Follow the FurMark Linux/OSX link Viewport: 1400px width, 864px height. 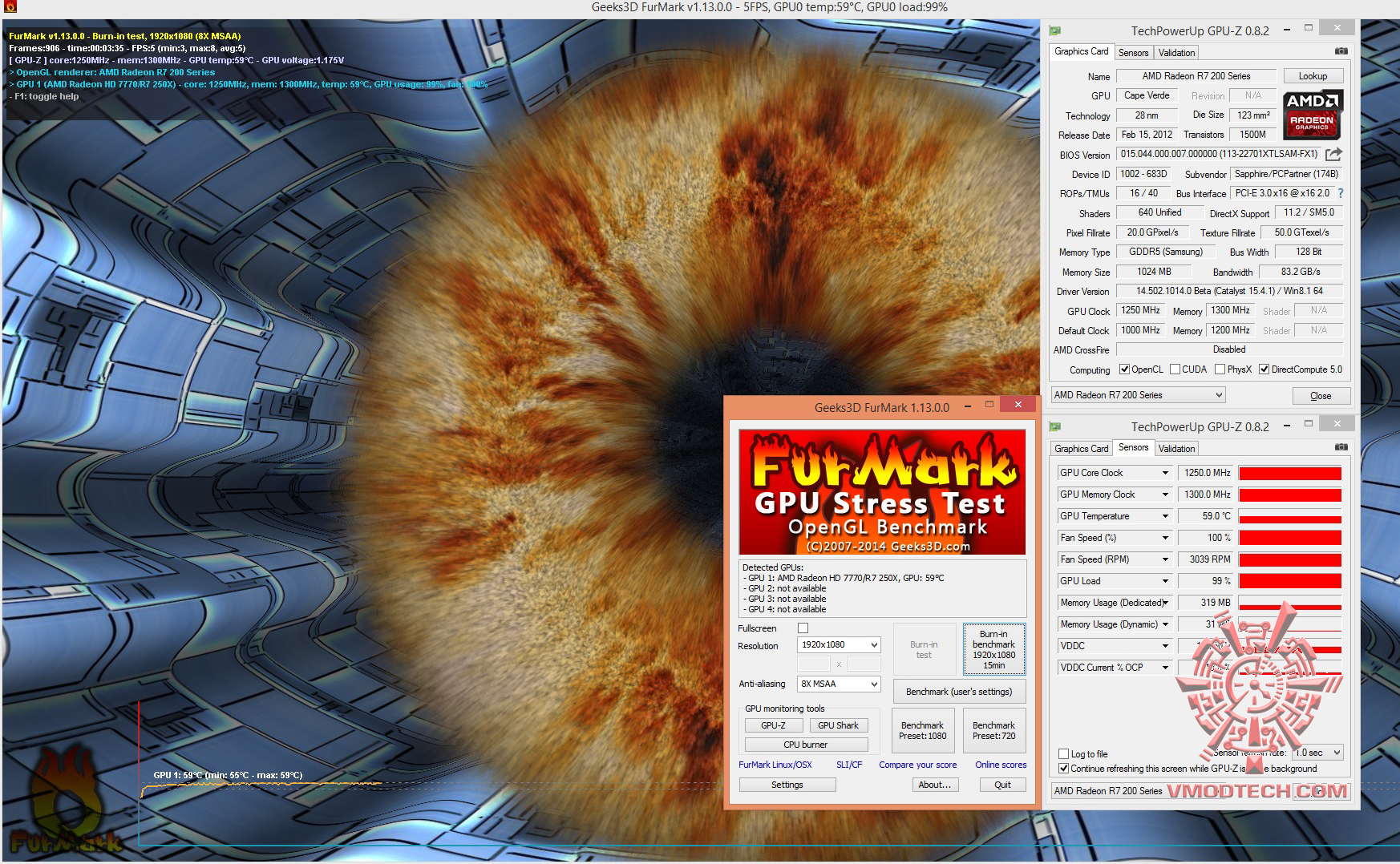(x=775, y=765)
